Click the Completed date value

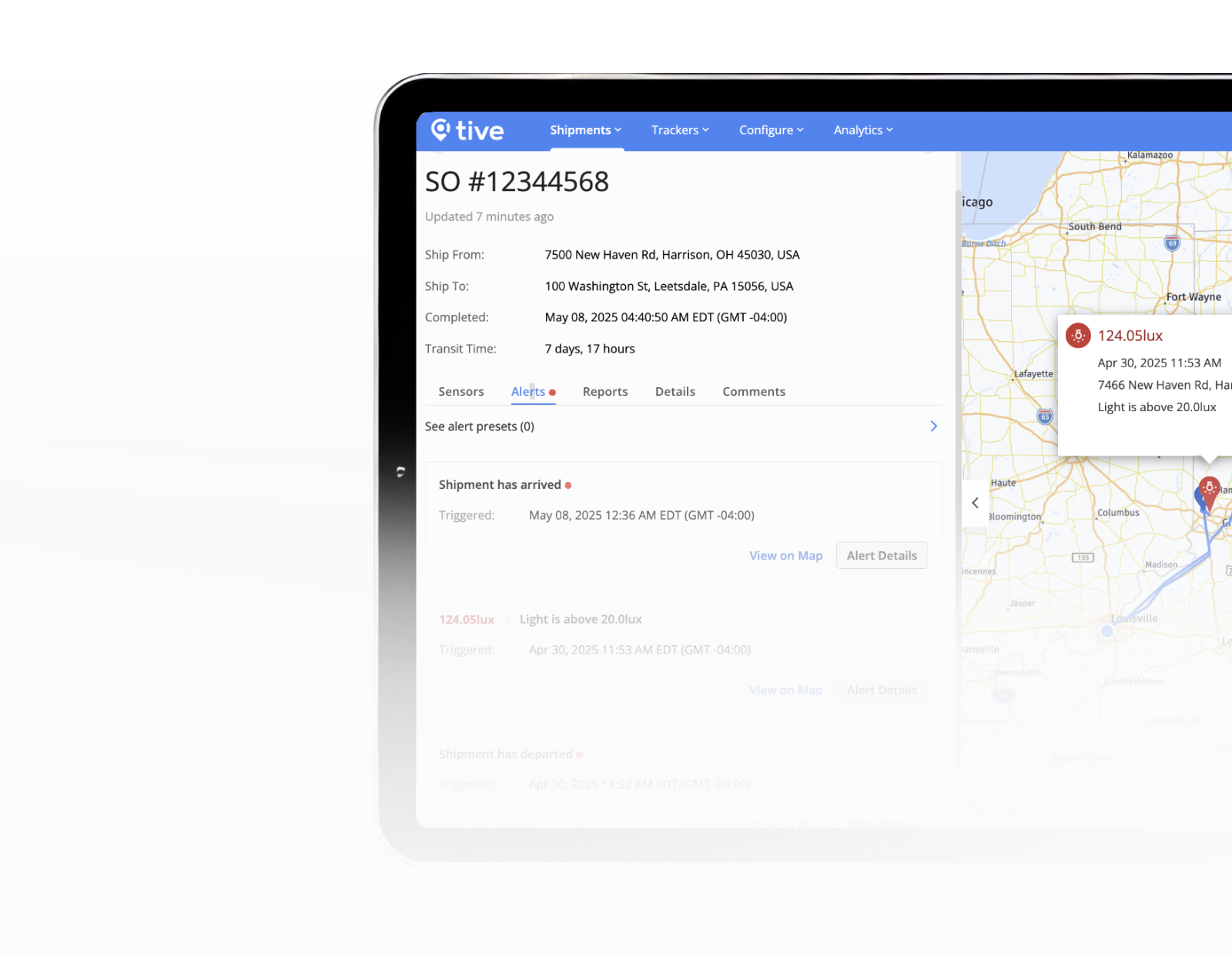pyautogui.click(x=666, y=317)
